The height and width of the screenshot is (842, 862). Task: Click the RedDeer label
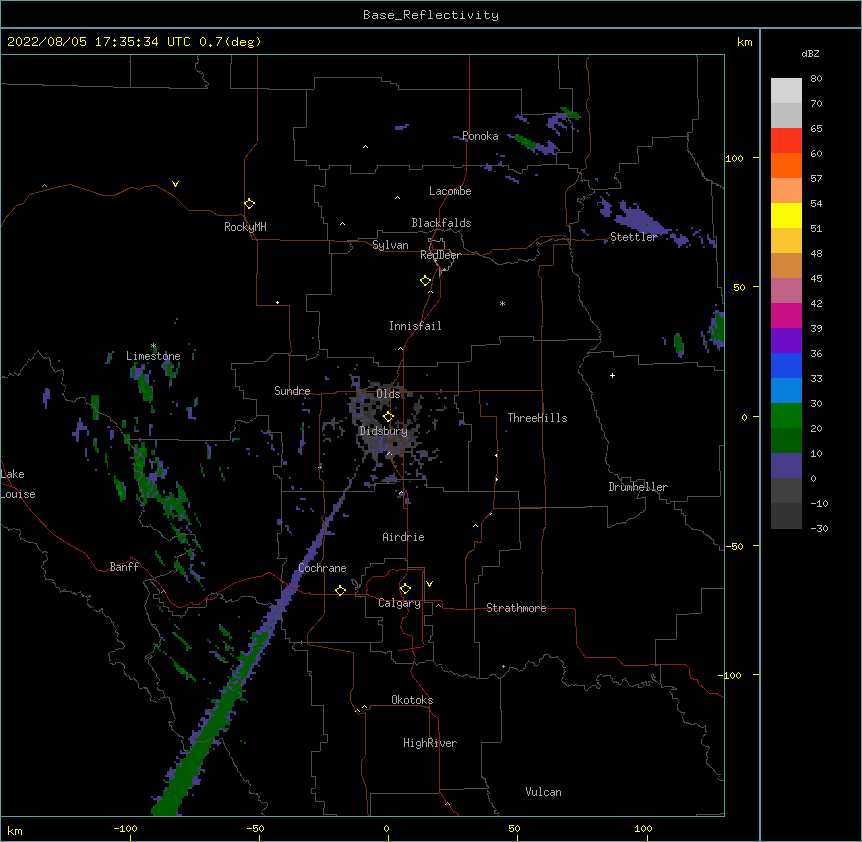[440, 255]
